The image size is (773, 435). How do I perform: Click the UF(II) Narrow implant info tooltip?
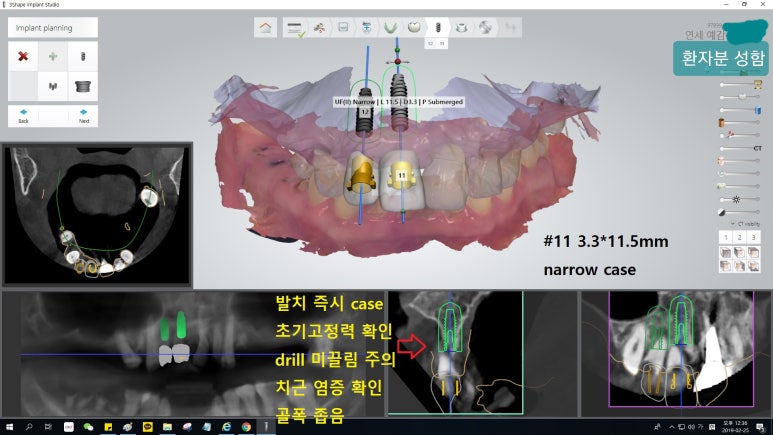pos(399,102)
